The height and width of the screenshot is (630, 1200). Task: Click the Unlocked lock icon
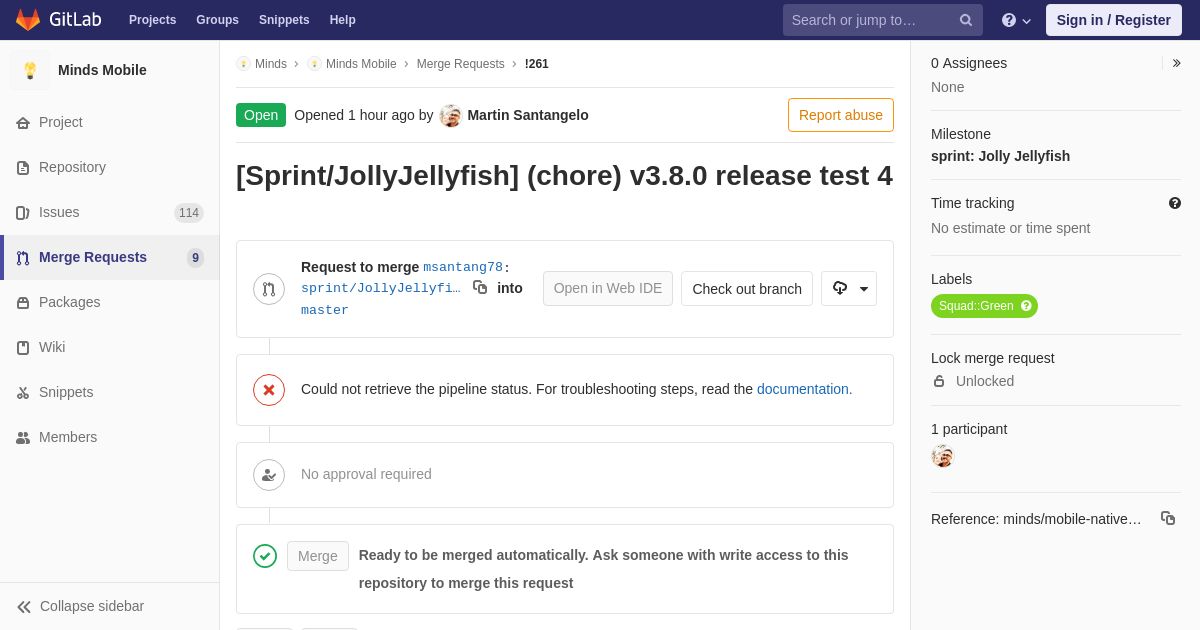pyautogui.click(x=939, y=381)
